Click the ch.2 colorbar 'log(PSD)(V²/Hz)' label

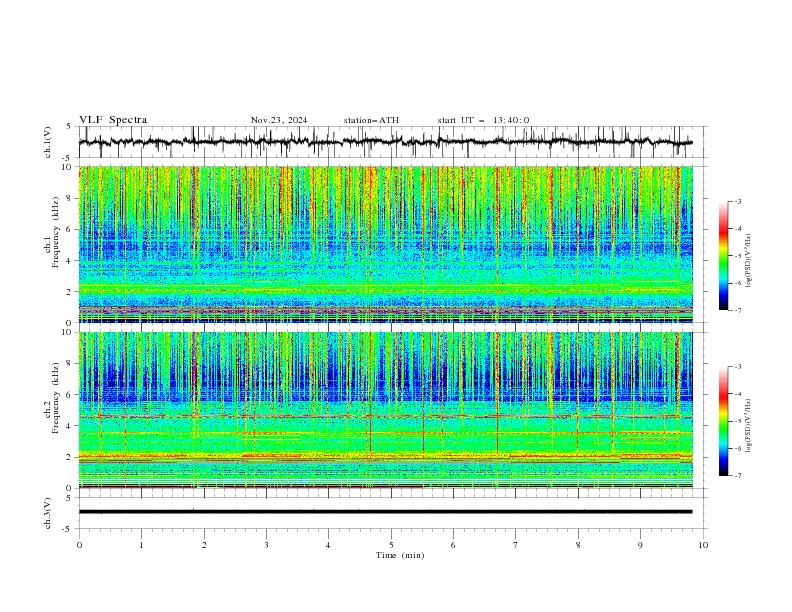tap(749, 426)
